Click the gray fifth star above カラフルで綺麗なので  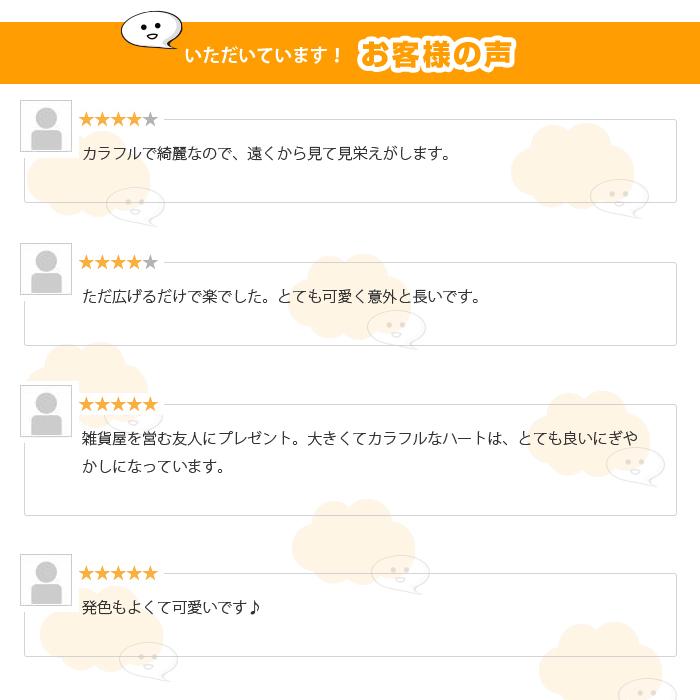point(150,120)
